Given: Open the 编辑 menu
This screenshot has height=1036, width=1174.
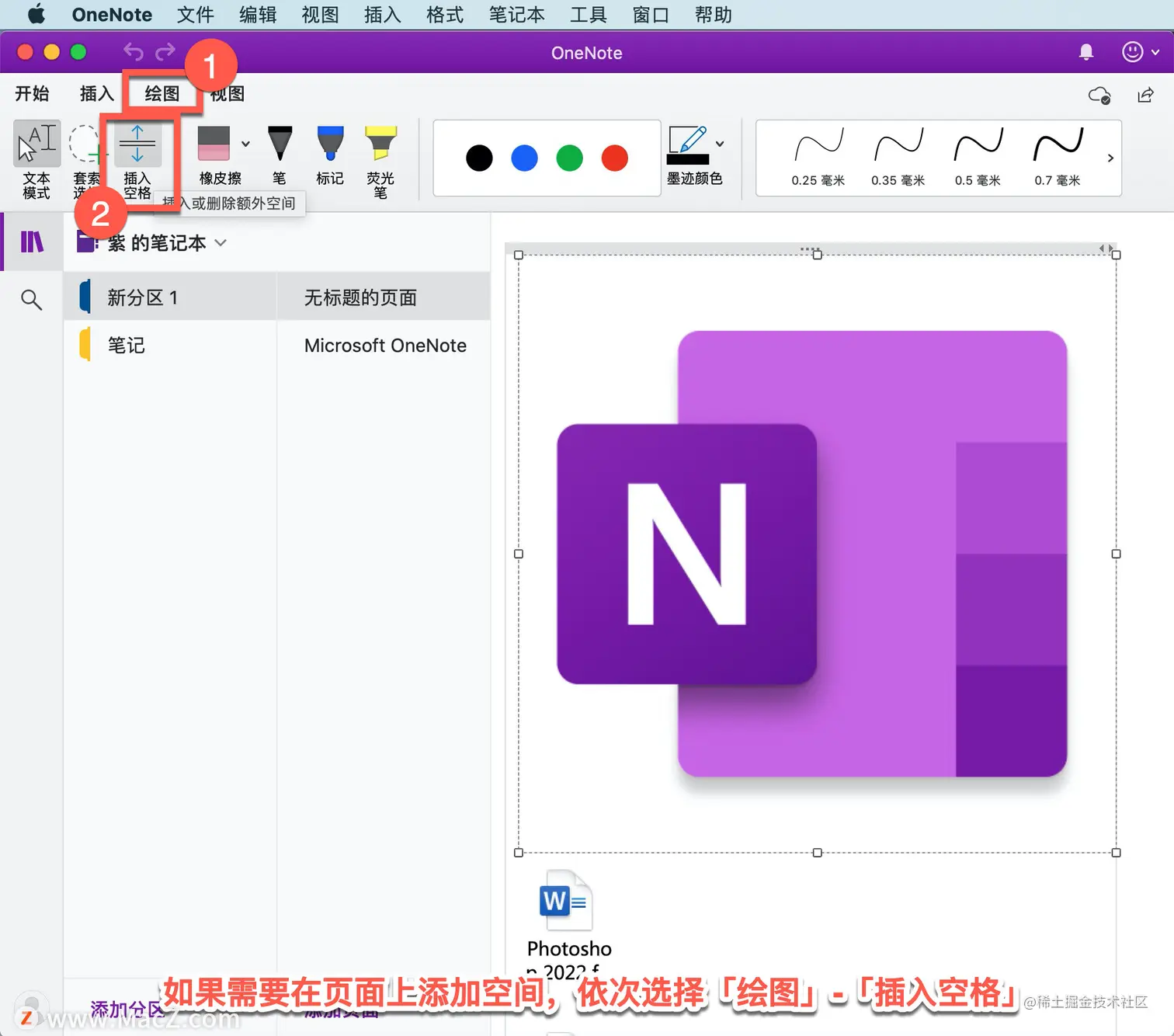Looking at the screenshot, I should pos(258,15).
